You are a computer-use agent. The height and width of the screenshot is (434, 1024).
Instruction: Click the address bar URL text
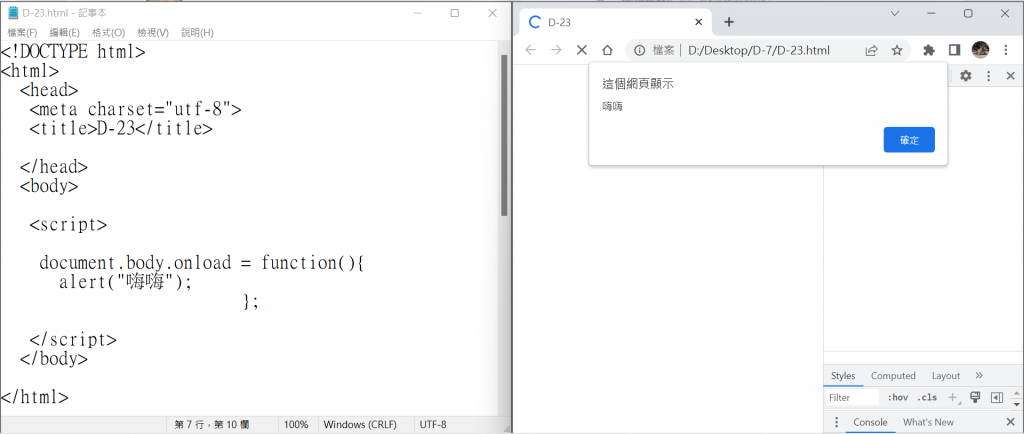pyautogui.click(x=758, y=50)
